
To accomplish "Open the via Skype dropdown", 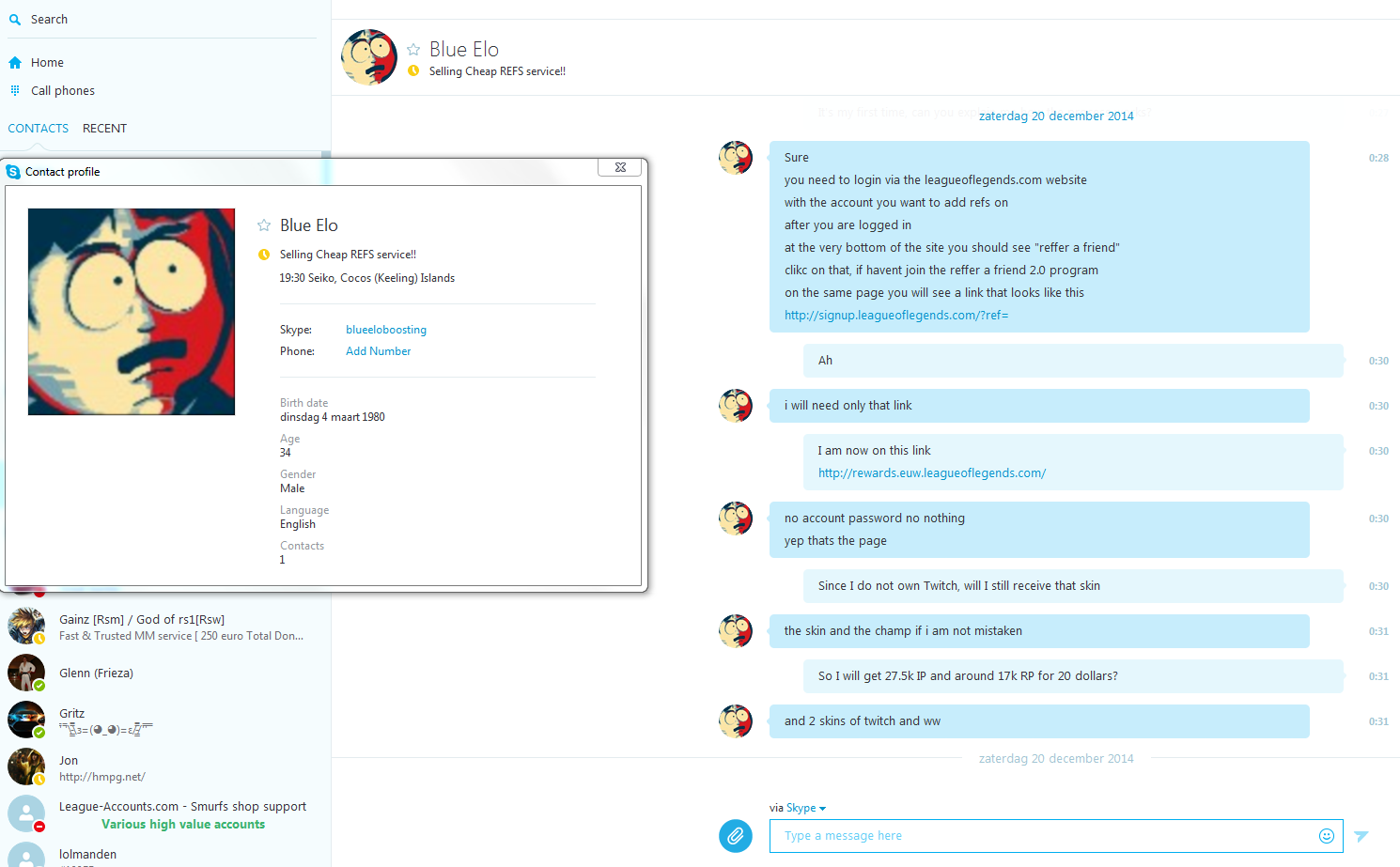I will coord(805,808).
